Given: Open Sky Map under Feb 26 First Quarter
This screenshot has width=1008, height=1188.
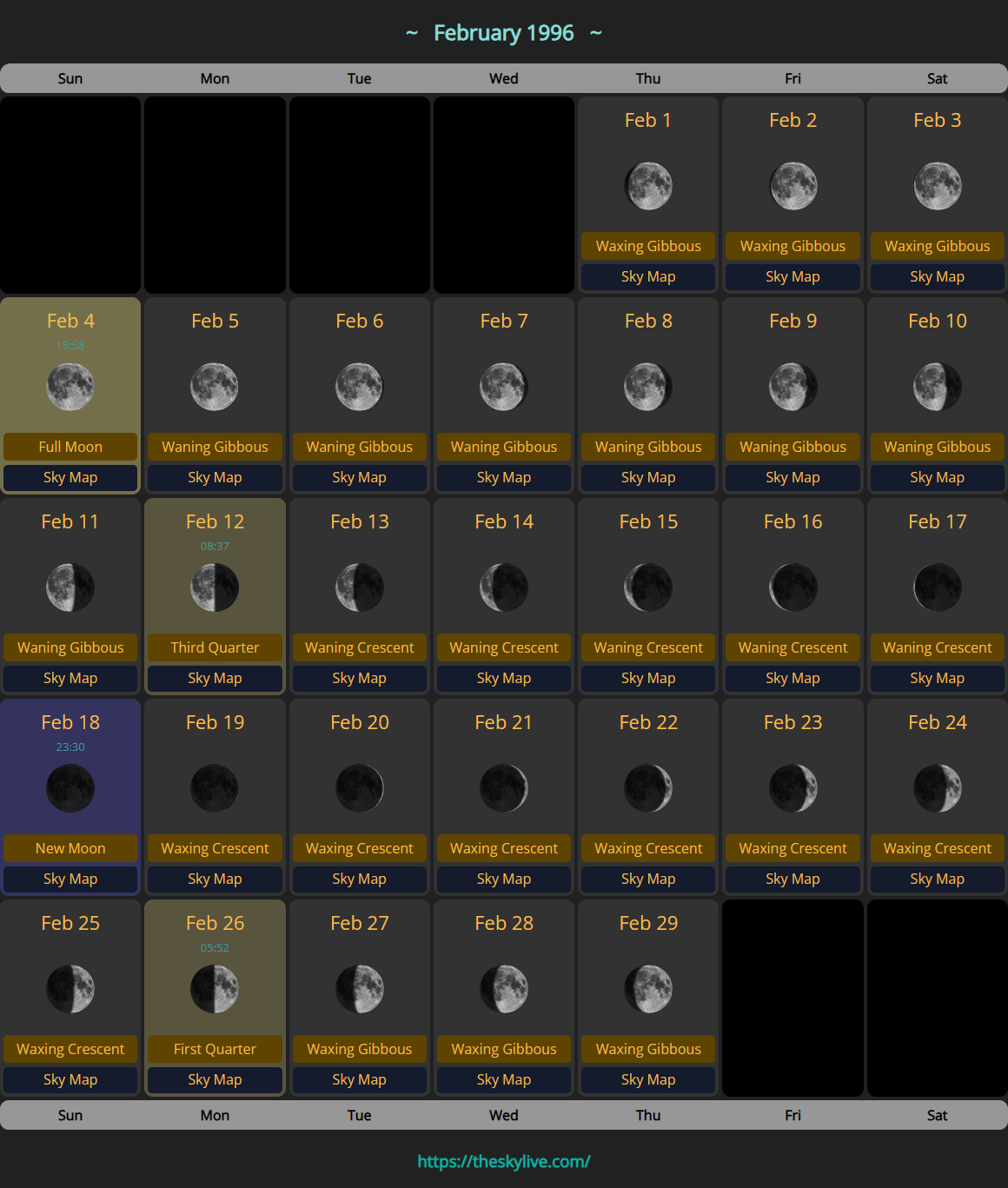Looking at the screenshot, I should [215, 1079].
